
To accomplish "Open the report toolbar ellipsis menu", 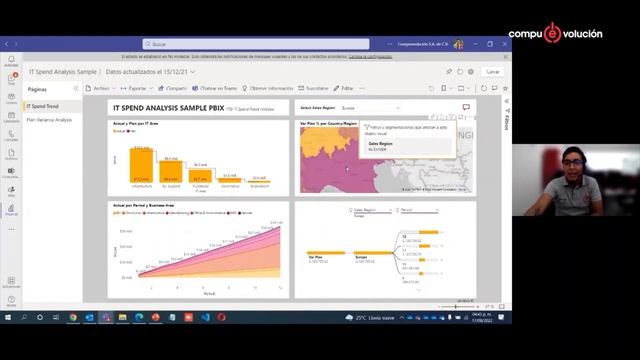I will (362, 88).
